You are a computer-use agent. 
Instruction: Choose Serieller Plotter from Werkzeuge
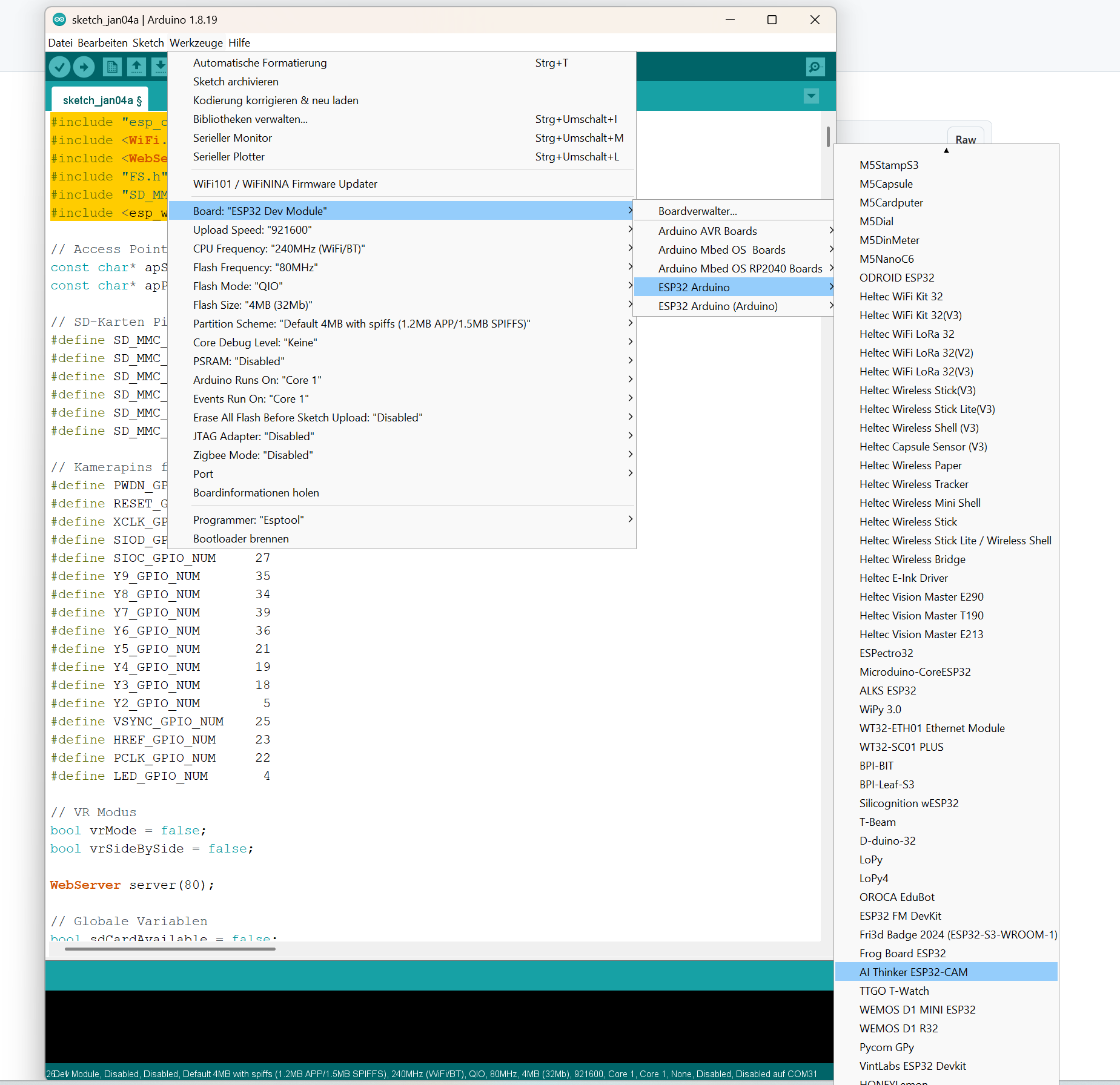pos(228,157)
